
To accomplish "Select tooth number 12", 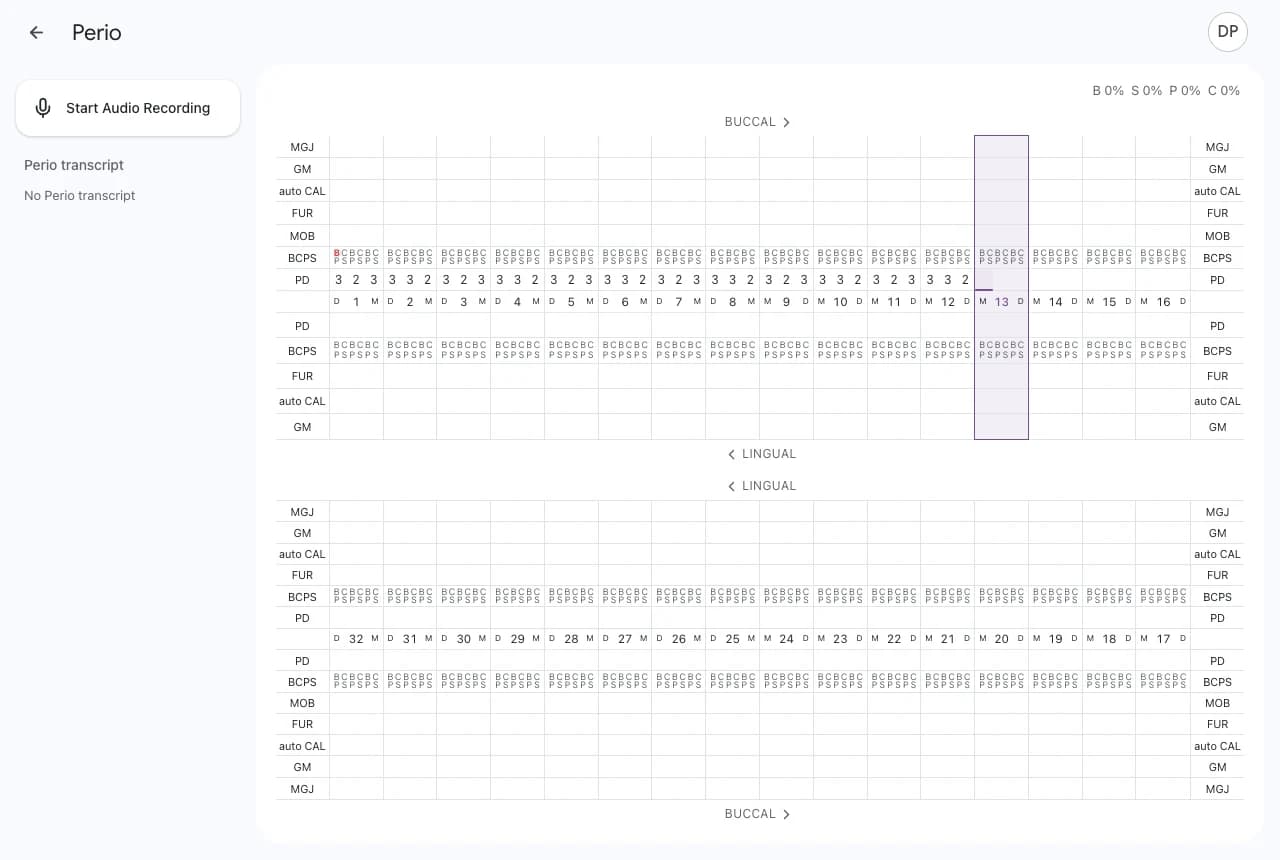I will click(x=948, y=302).
